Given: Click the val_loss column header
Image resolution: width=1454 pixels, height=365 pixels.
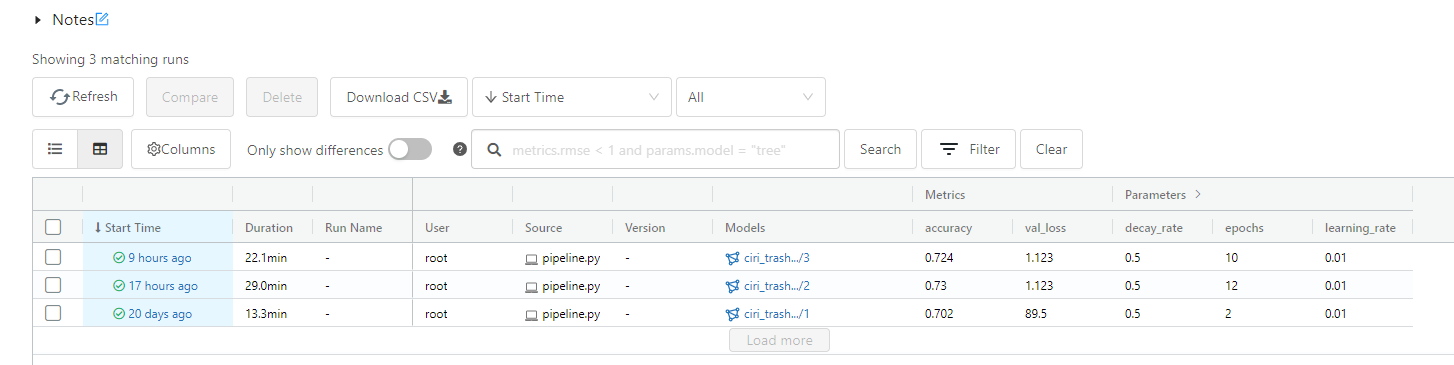Looking at the screenshot, I should [1045, 227].
